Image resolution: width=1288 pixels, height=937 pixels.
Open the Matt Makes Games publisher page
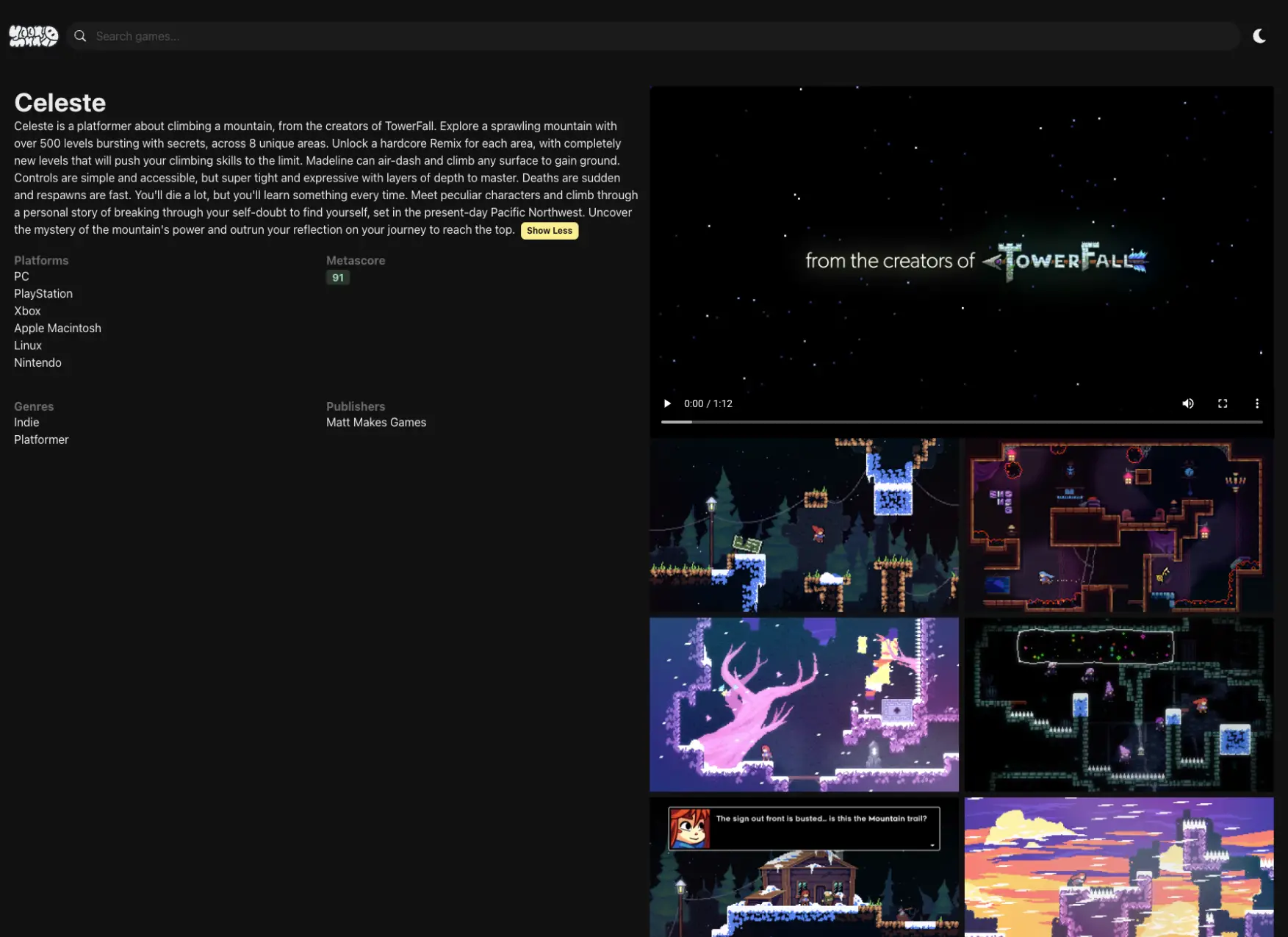click(x=375, y=422)
